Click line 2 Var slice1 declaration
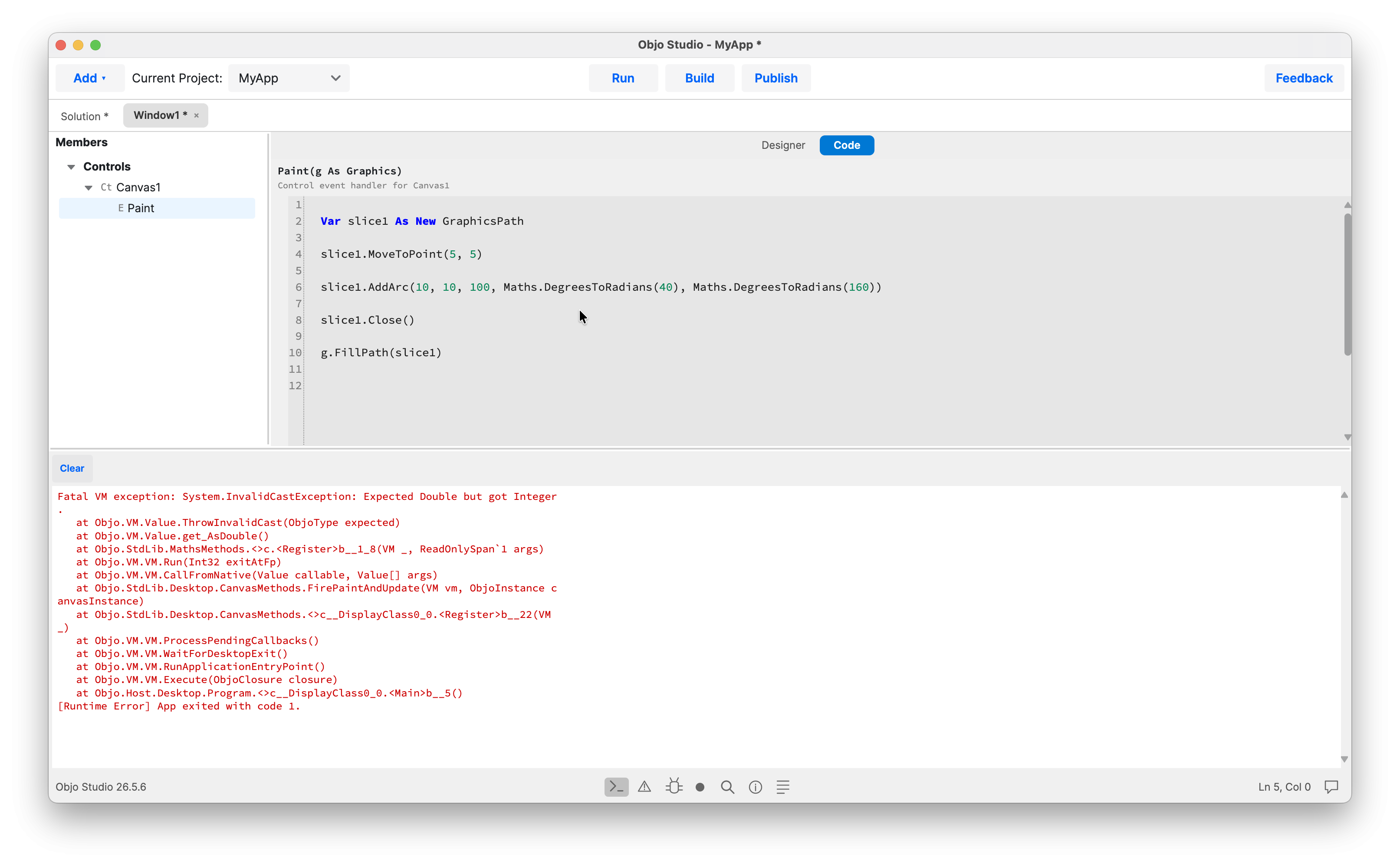 click(x=421, y=221)
